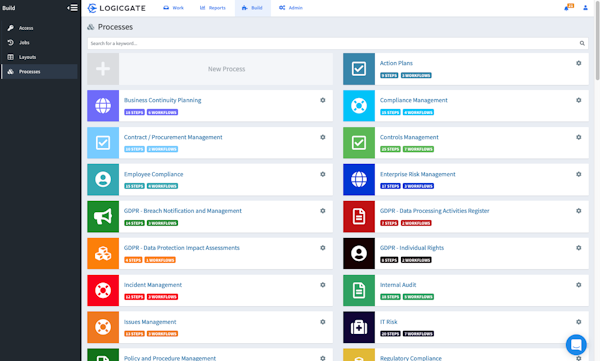Switch to the Work tab
This screenshot has height=361, width=600.
click(x=173, y=8)
